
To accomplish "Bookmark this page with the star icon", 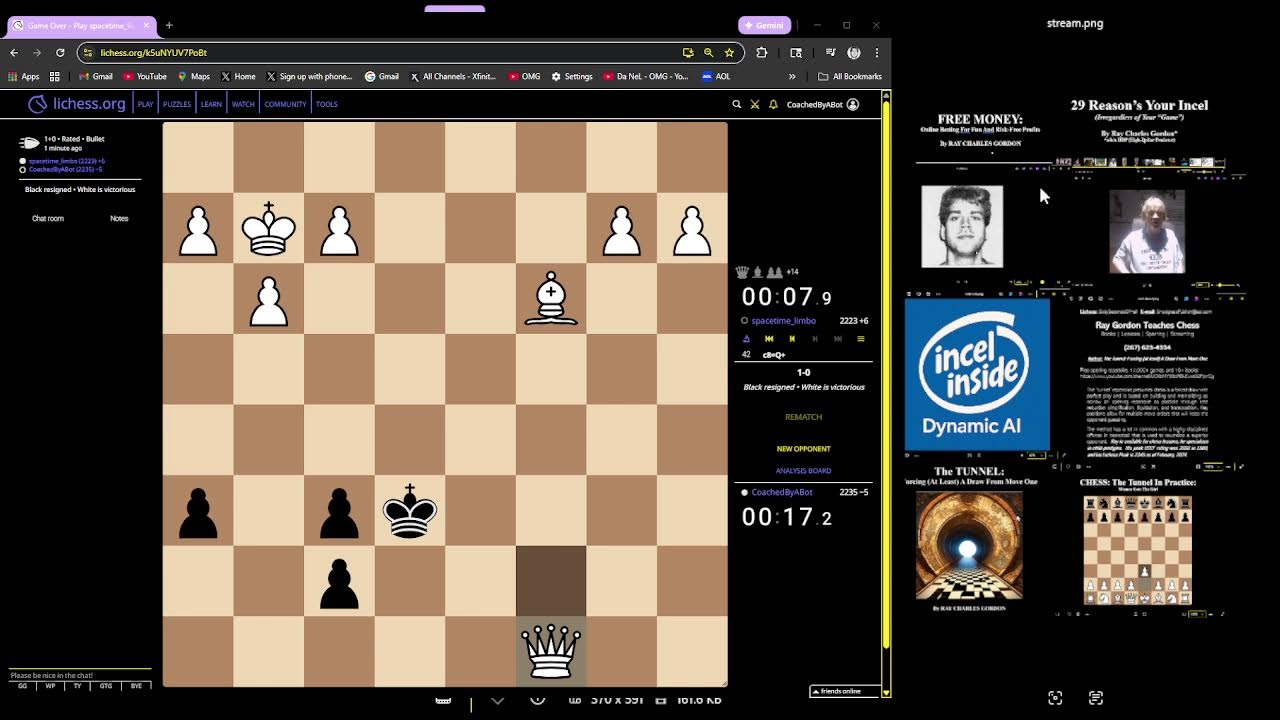I will tap(729, 52).
